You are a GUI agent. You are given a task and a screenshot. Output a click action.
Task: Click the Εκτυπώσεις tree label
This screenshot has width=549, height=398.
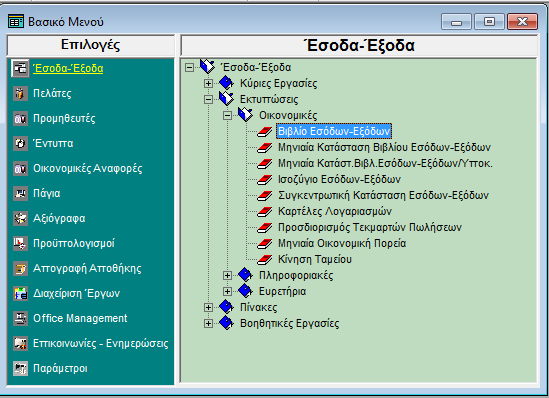(269, 99)
